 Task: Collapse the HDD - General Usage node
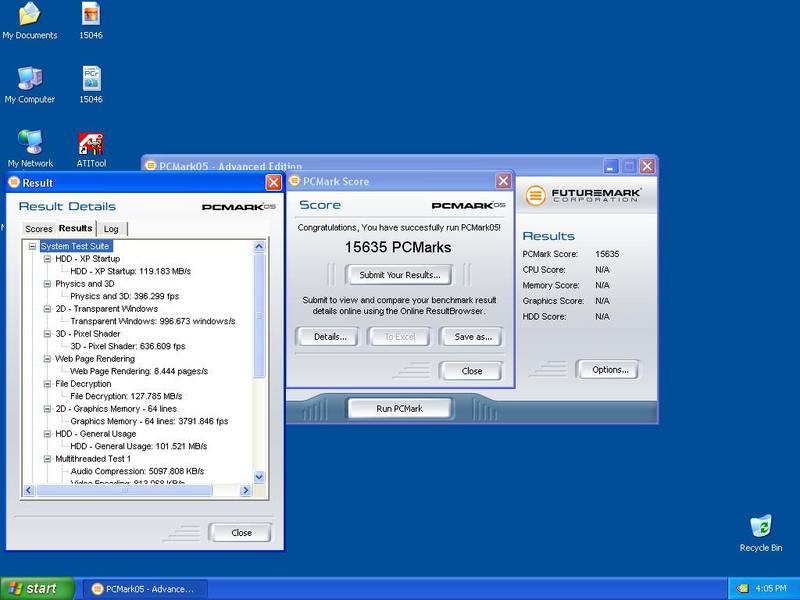(47, 434)
